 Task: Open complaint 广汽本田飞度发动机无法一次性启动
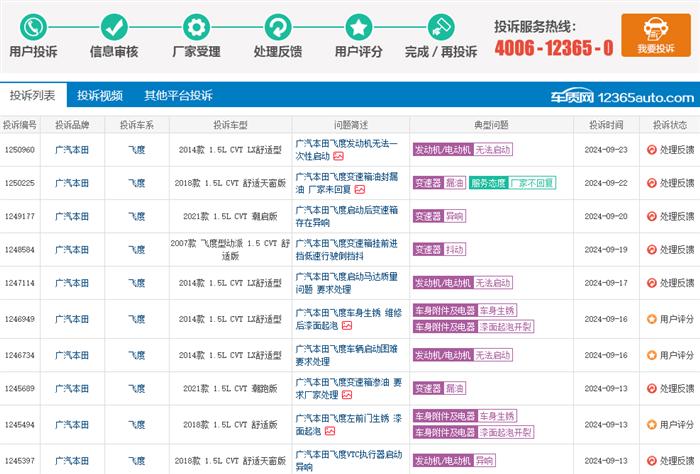click(x=346, y=150)
